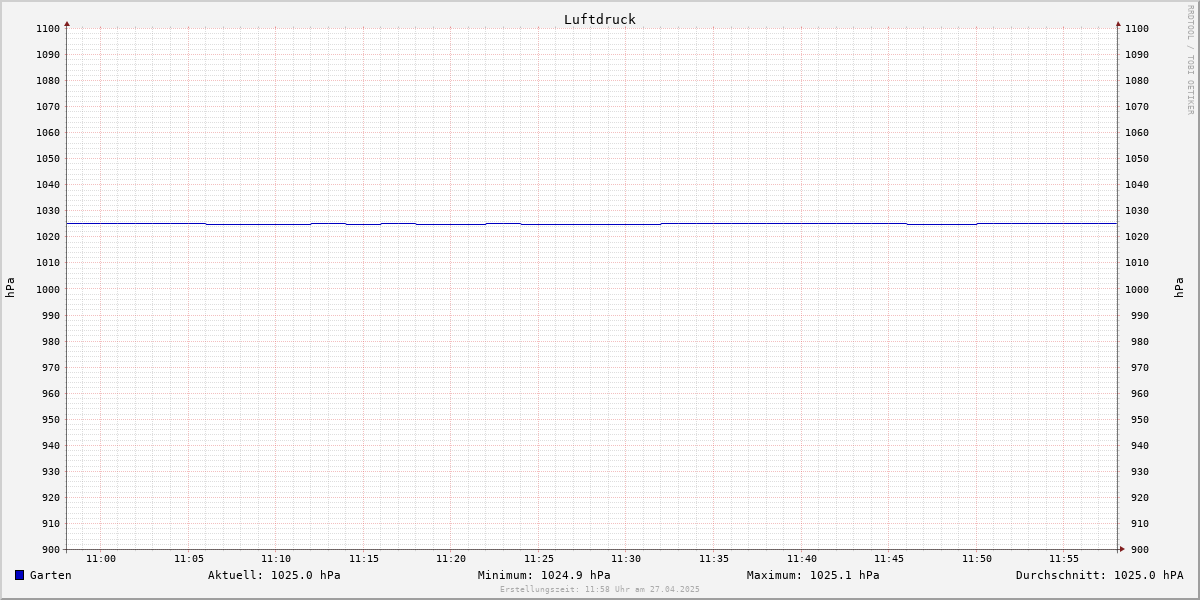Click the Erstellungszeit timestamp text
Screen dimensions: 1200x600
(x=600, y=589)
